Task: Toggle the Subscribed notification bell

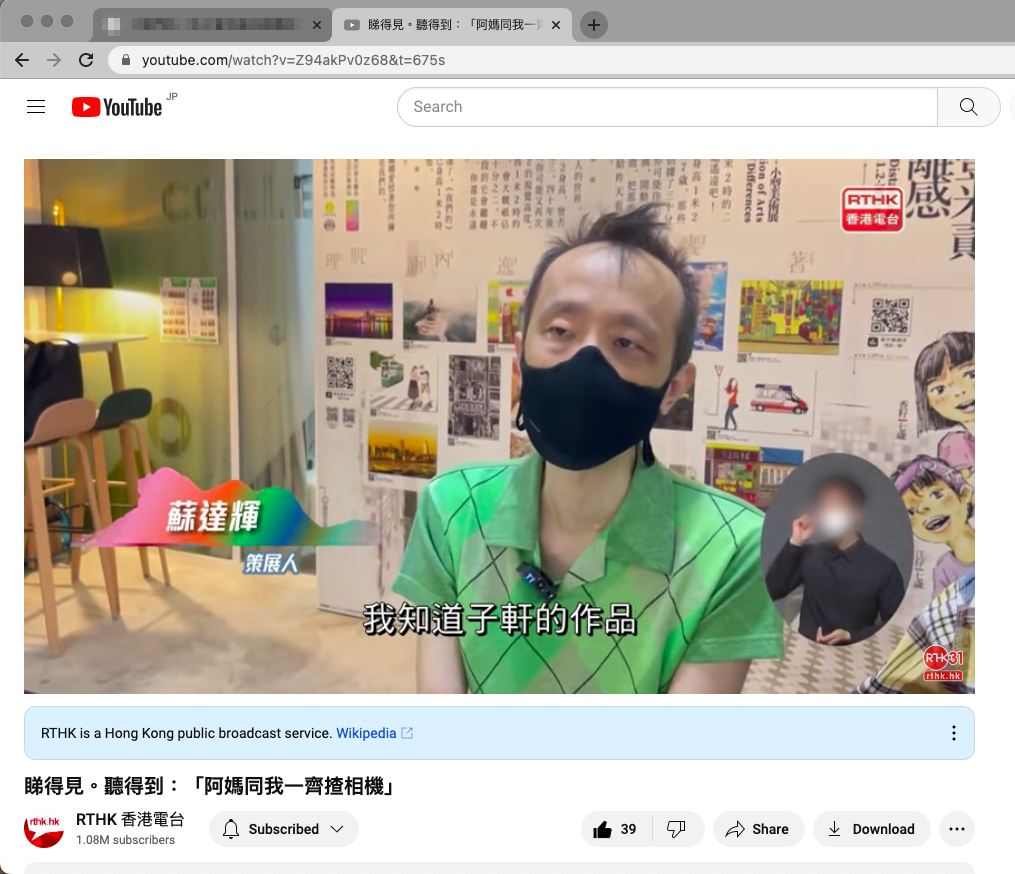Action: [231, 829]
